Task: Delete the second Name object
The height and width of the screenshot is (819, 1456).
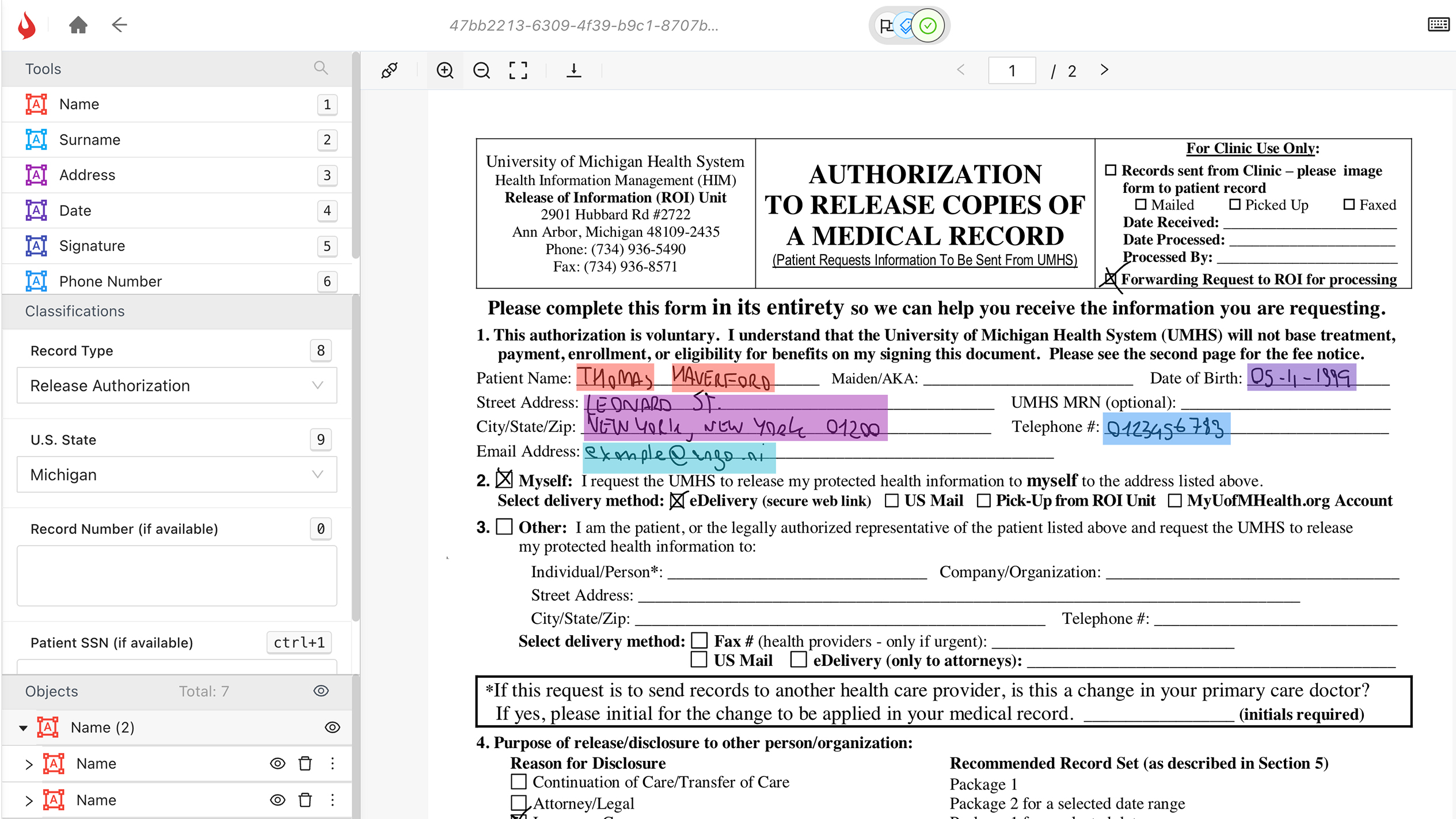Action: click(305, 800)
